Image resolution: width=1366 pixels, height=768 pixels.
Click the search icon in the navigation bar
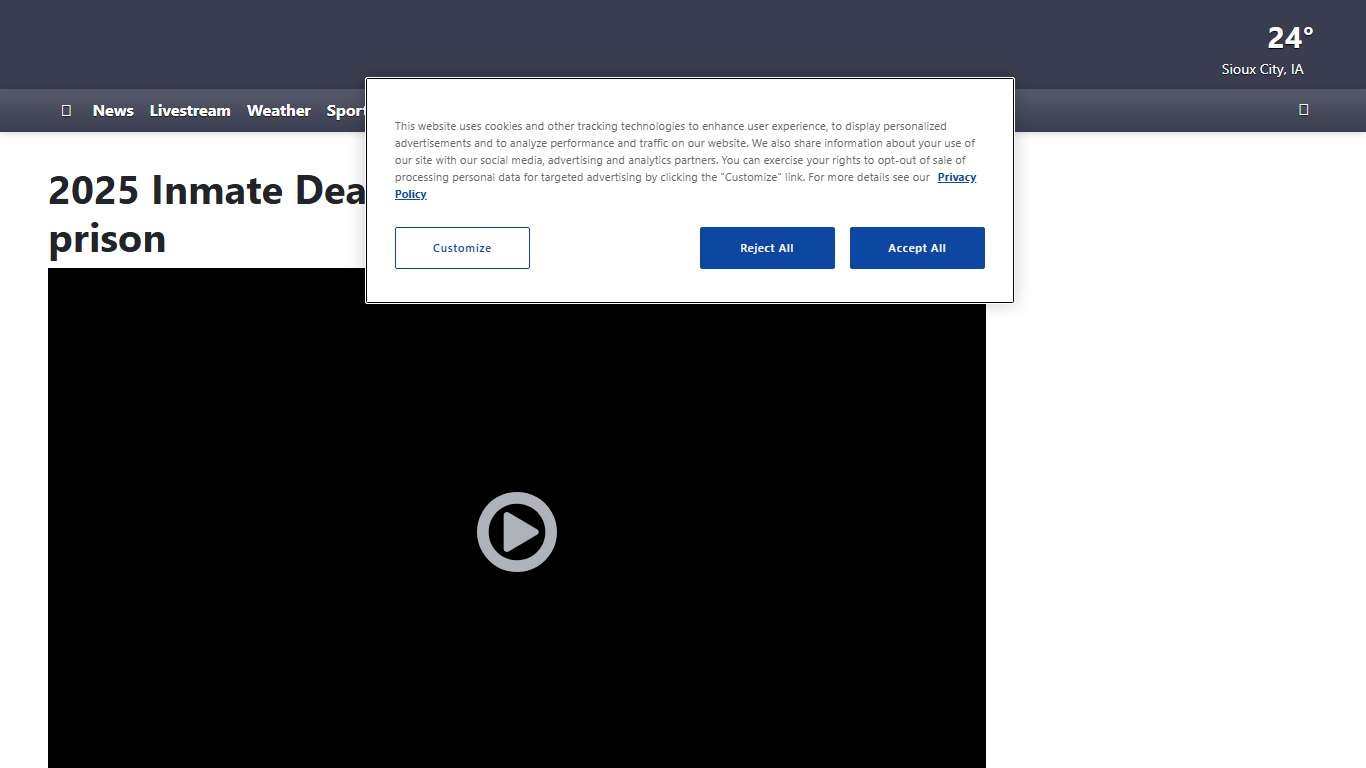point(1303,110)
